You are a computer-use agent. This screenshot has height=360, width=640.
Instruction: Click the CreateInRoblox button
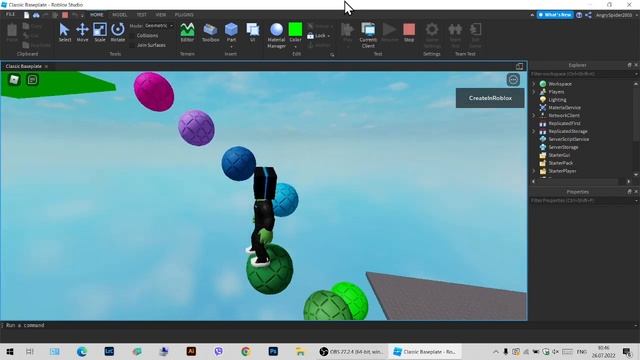pyautogui.click(x=490, y=98)
